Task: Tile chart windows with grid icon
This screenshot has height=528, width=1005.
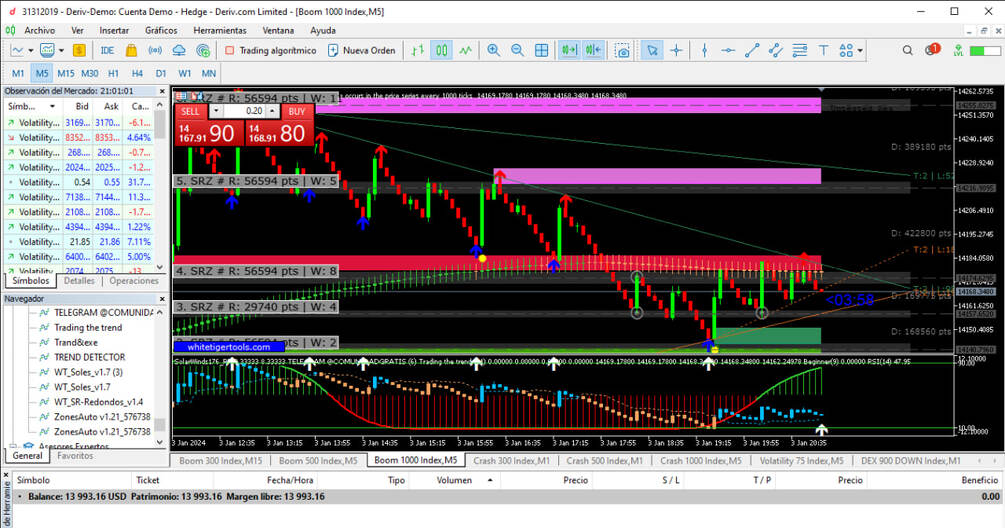Action: 542,50
